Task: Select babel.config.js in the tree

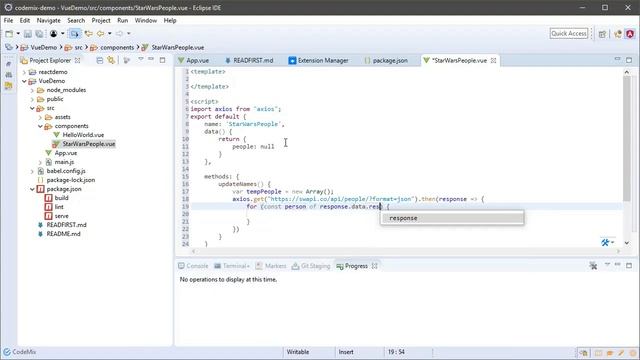Action: pos(66,171)
